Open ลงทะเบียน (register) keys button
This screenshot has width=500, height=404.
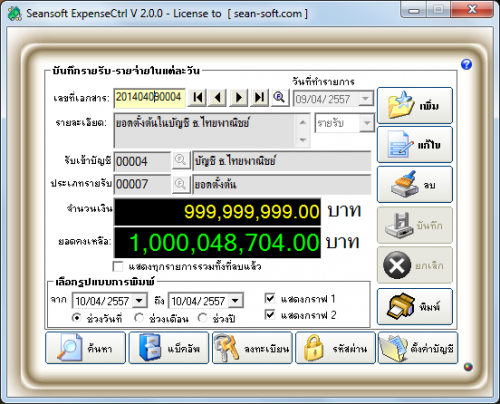tap(252, 348)
